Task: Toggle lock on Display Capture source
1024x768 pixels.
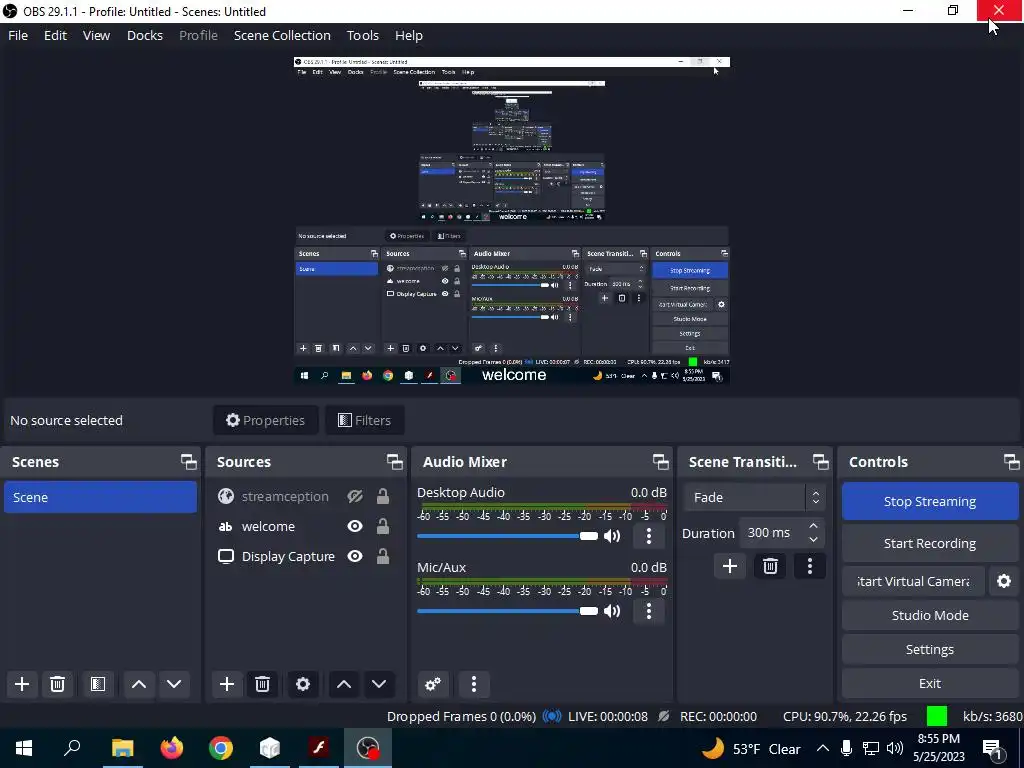Action: tap(383, 556)
